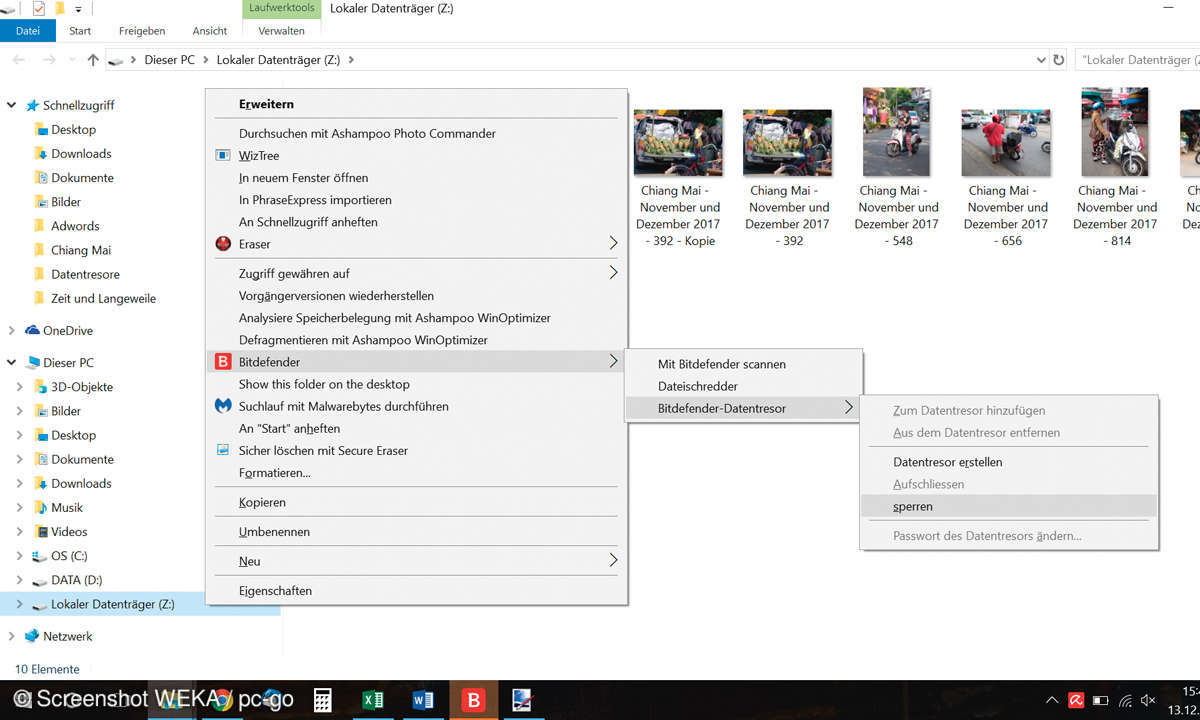The image size is (1200, 720).
Task: Click the OneDrive cloud icon in sidebar
Action: 32,331
